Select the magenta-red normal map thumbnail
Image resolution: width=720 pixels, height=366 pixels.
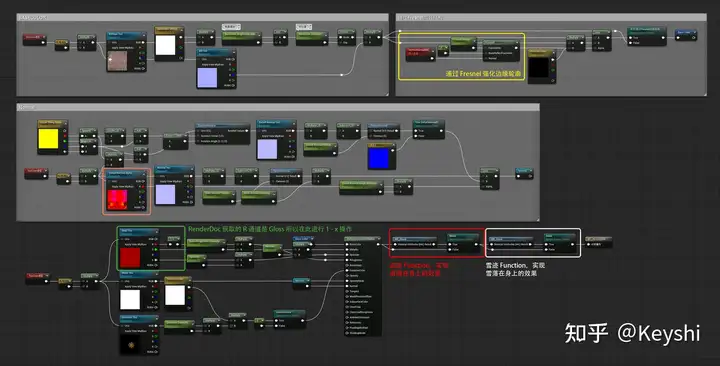coord(117,200)
